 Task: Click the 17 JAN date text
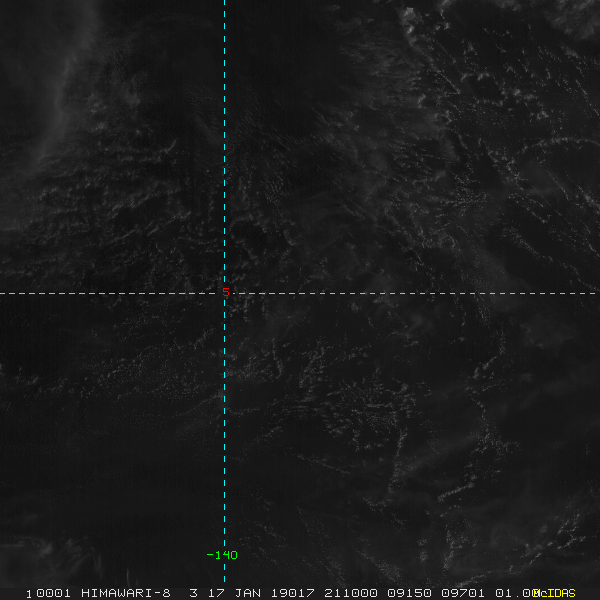(234, 593)
